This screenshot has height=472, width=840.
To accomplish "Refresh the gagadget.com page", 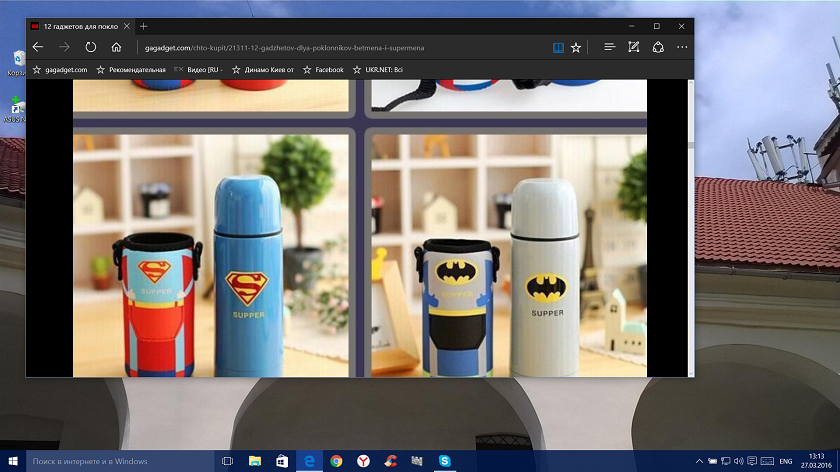I will 91,47.
